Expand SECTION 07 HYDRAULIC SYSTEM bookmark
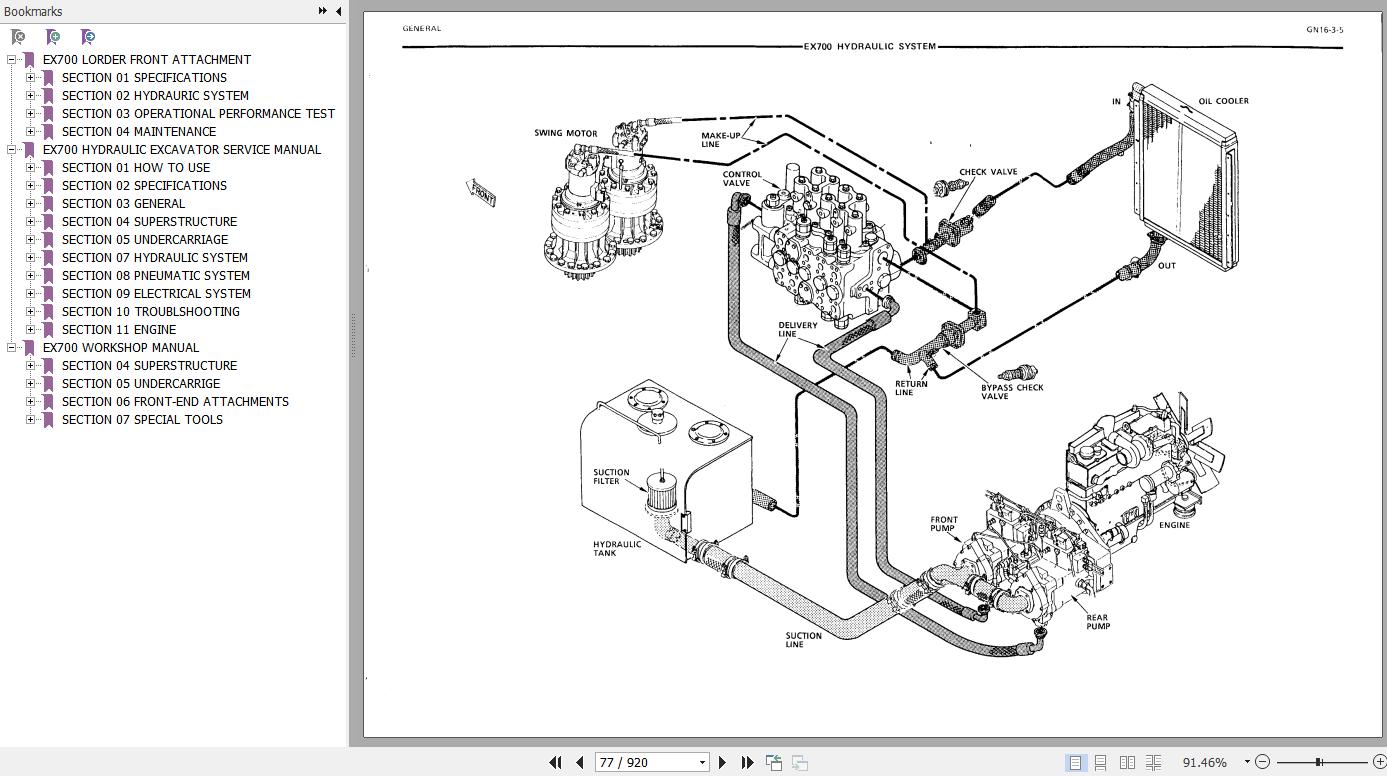The width and height of the screenshot is (1387, 776). click(x=30, y=257)
